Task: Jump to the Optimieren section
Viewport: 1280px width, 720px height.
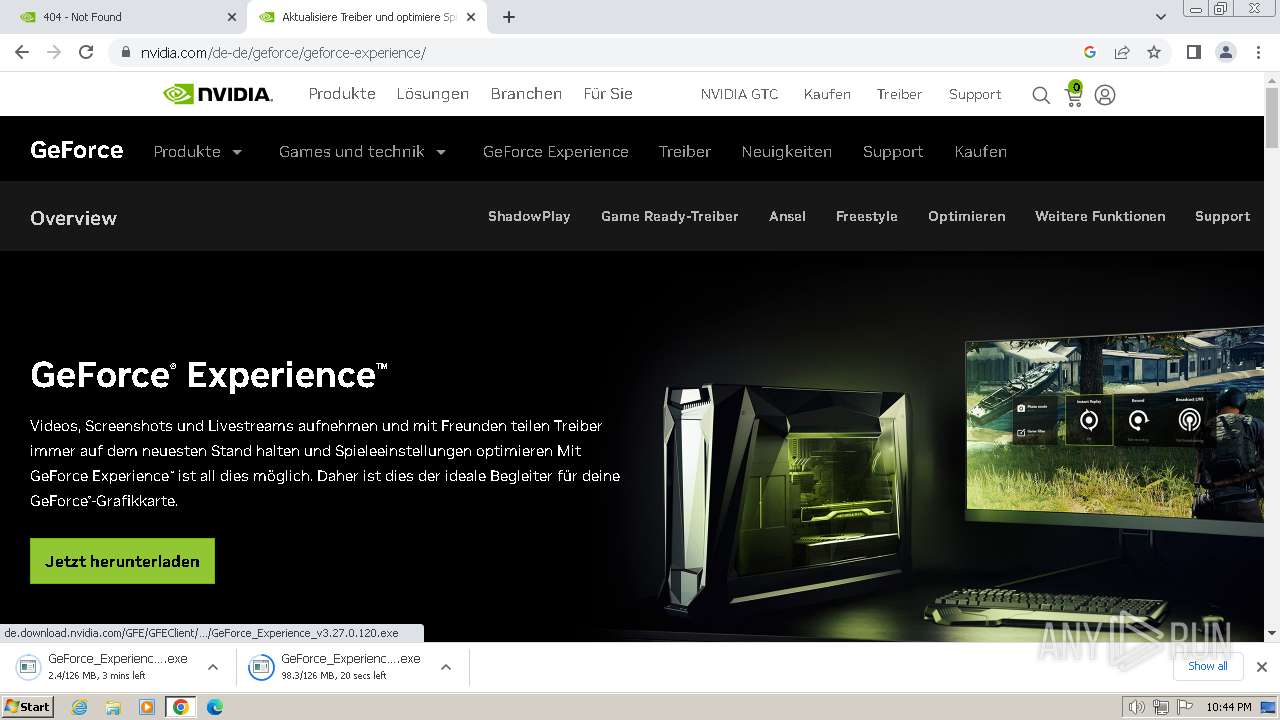Action: [x=966, y=216]
